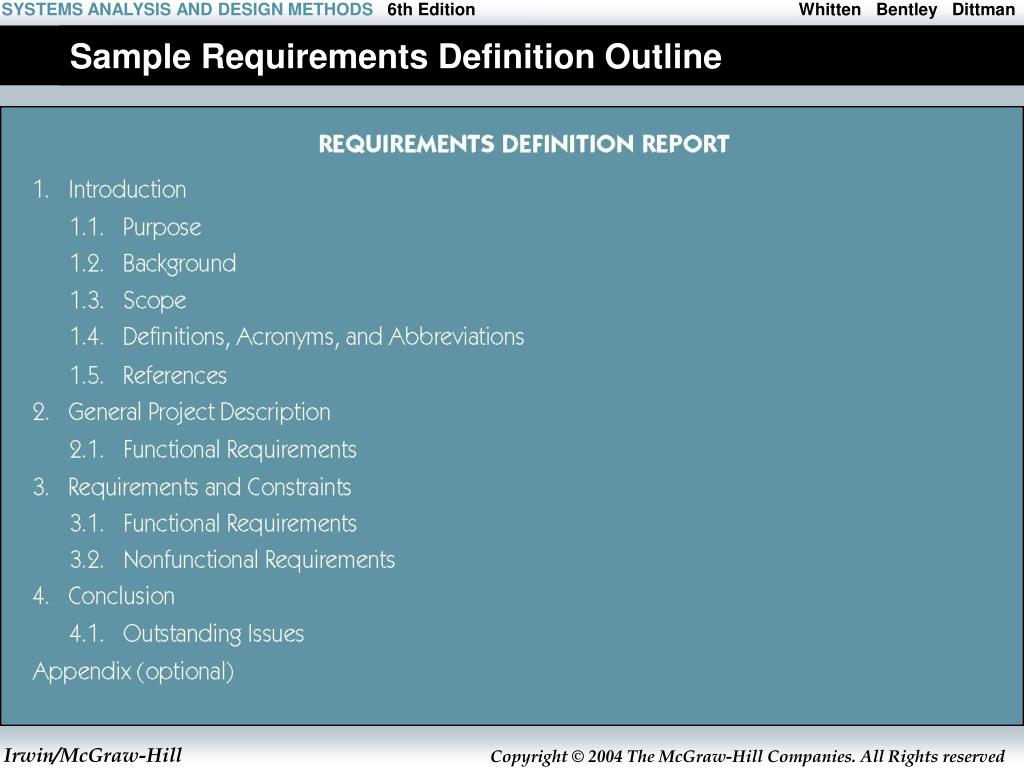Click the copyright notice in footer
The width and height of the screenshot is (1024, 768).
point(748,756)
